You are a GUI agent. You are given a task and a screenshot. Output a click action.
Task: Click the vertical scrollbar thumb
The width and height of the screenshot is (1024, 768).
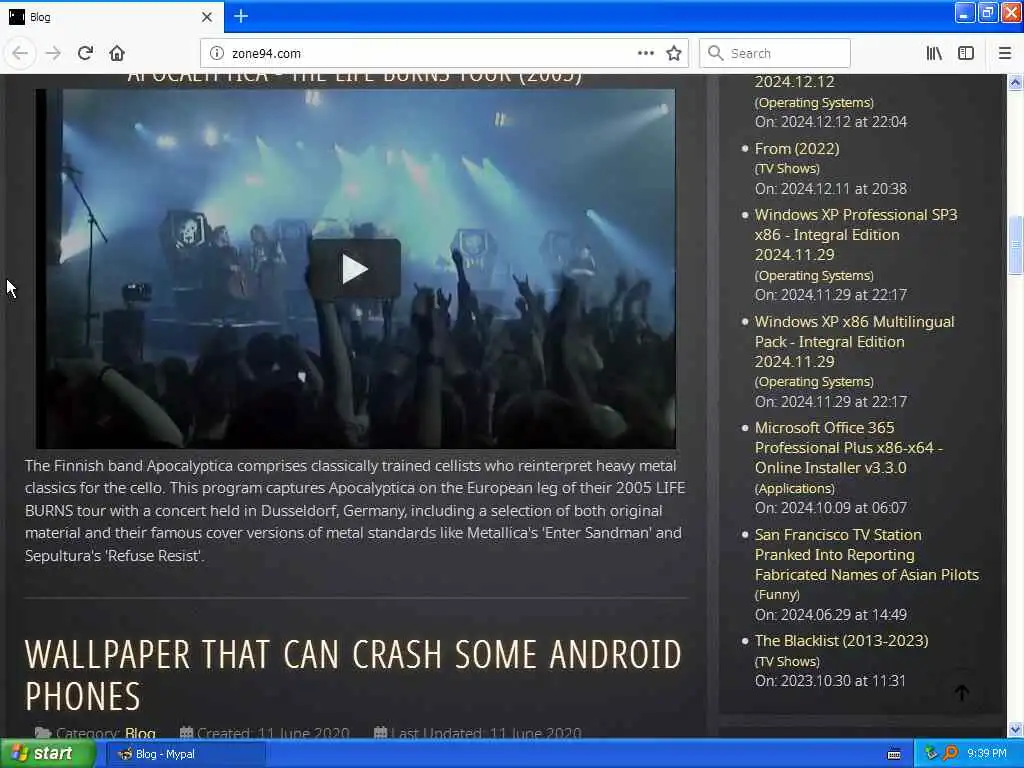(x=1015, y=246)
